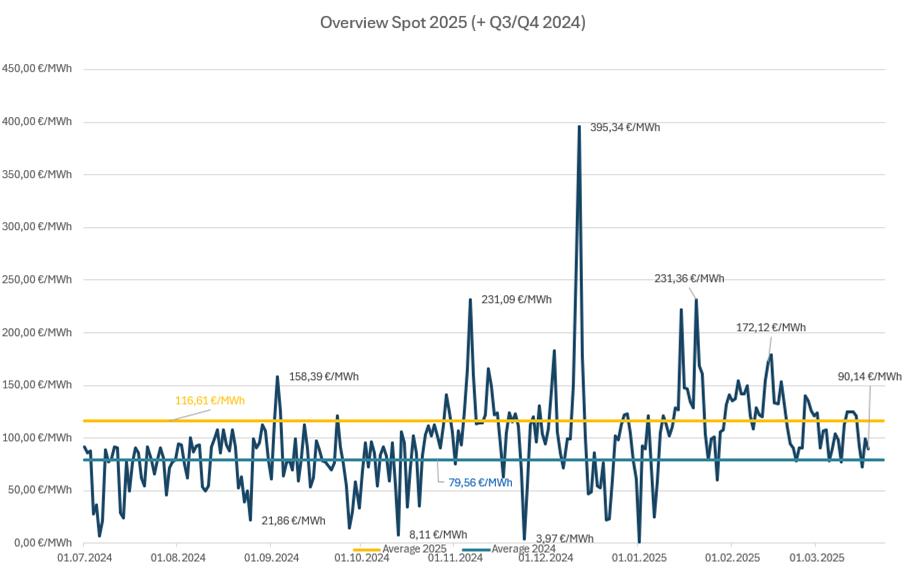
Task: Click the highest spike of the spot price line
Action: (x=579, y=128)
